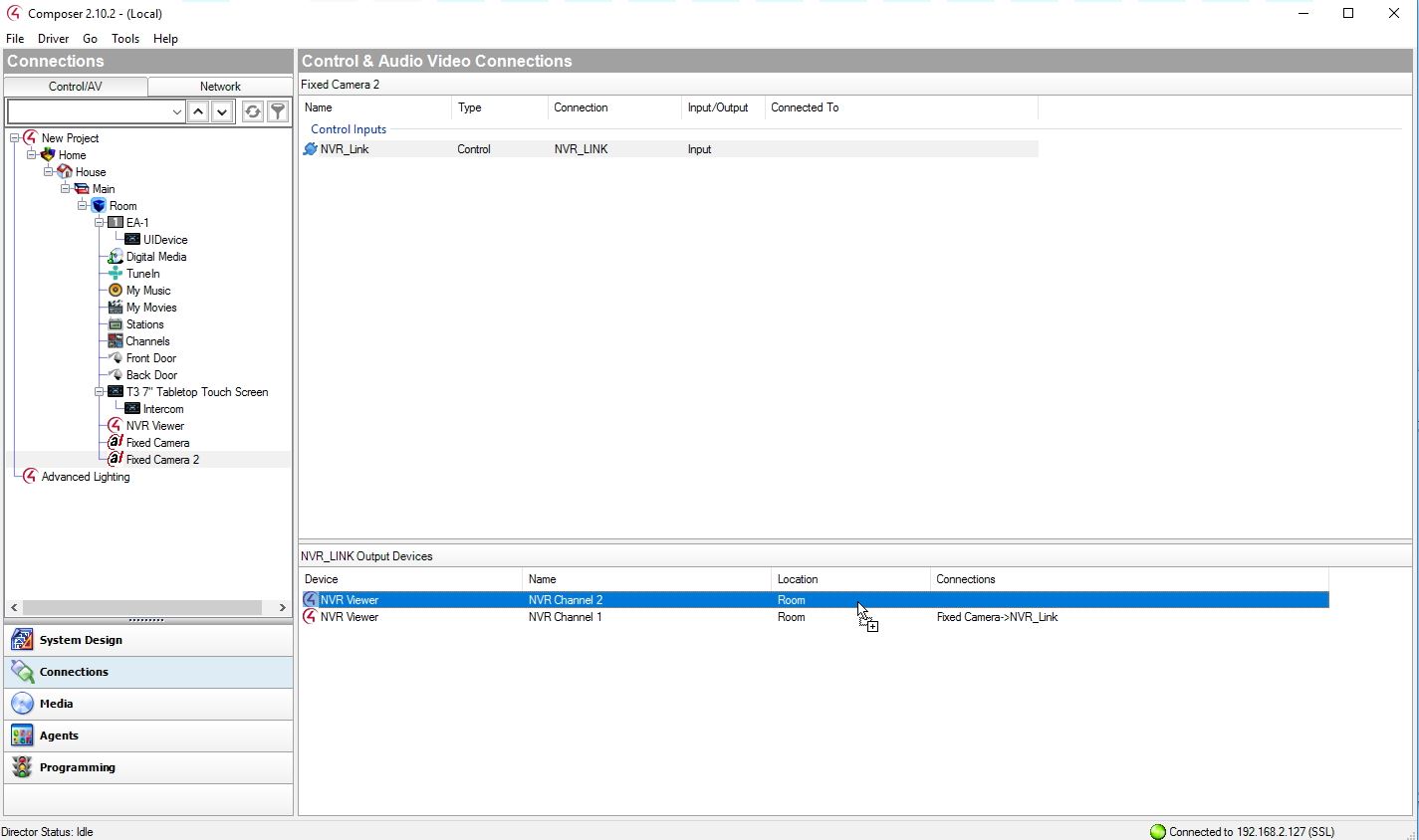This screenshot has height=840, width=1419.
Task: Select the My Music icon
Action: click(115, 291)
